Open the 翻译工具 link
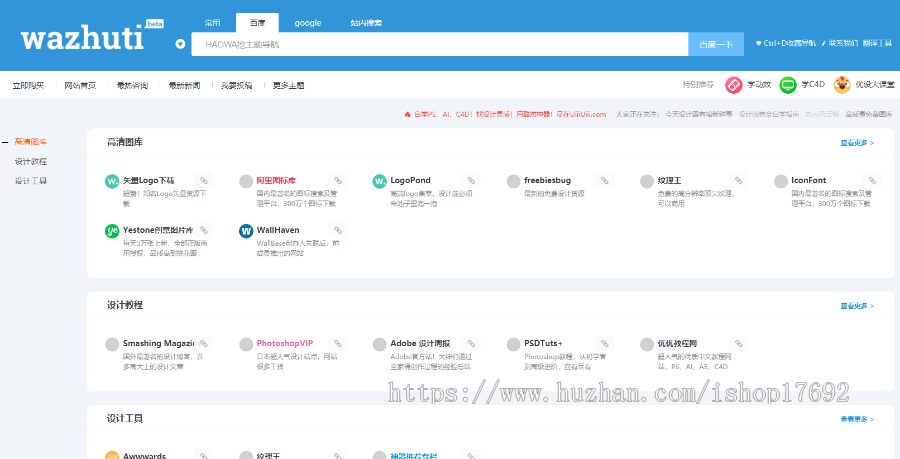This screenshot has width=900, height=459. [877, 43]
